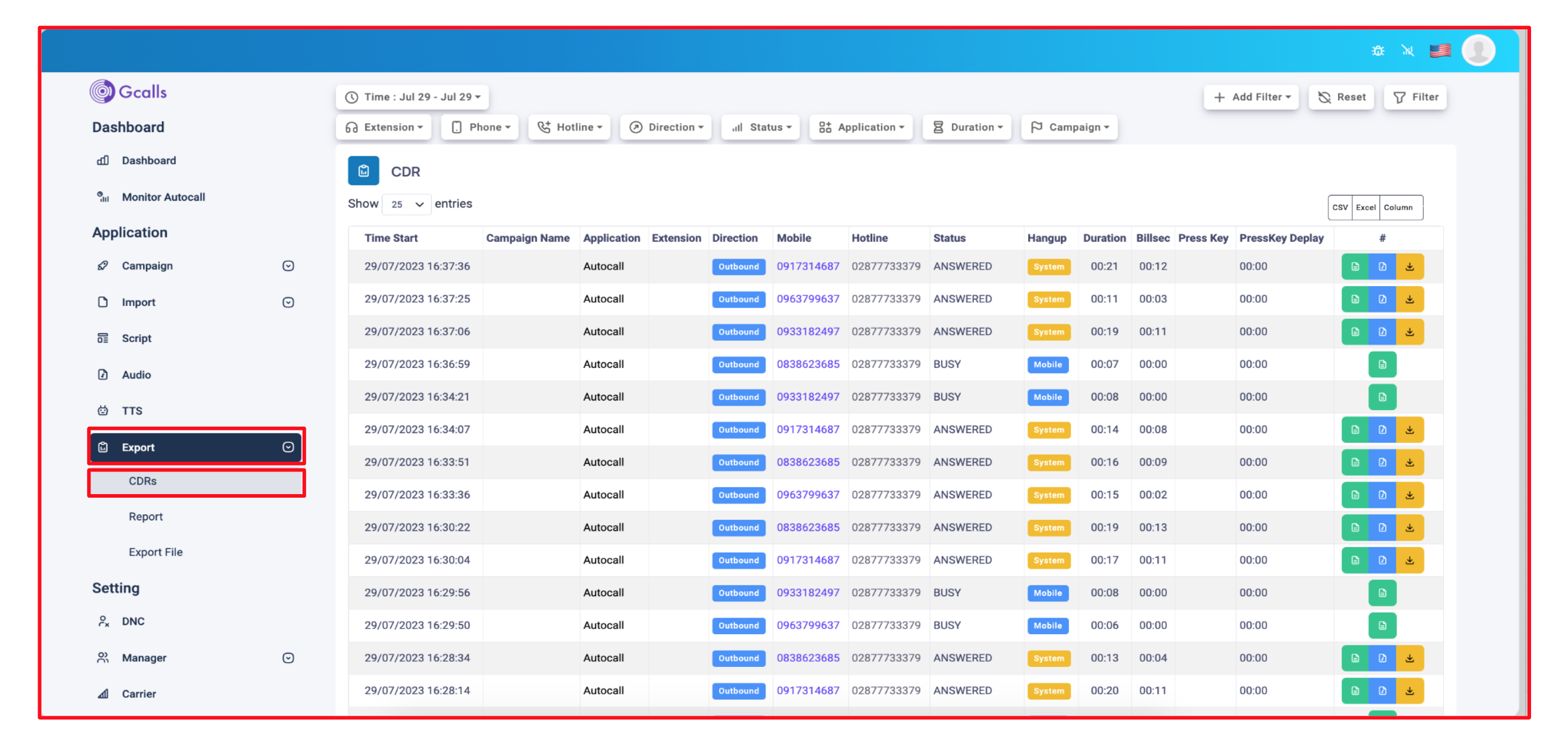Click the bug report icon in header
This screenshot has height=751, width=1568.
coord(1377,51)
